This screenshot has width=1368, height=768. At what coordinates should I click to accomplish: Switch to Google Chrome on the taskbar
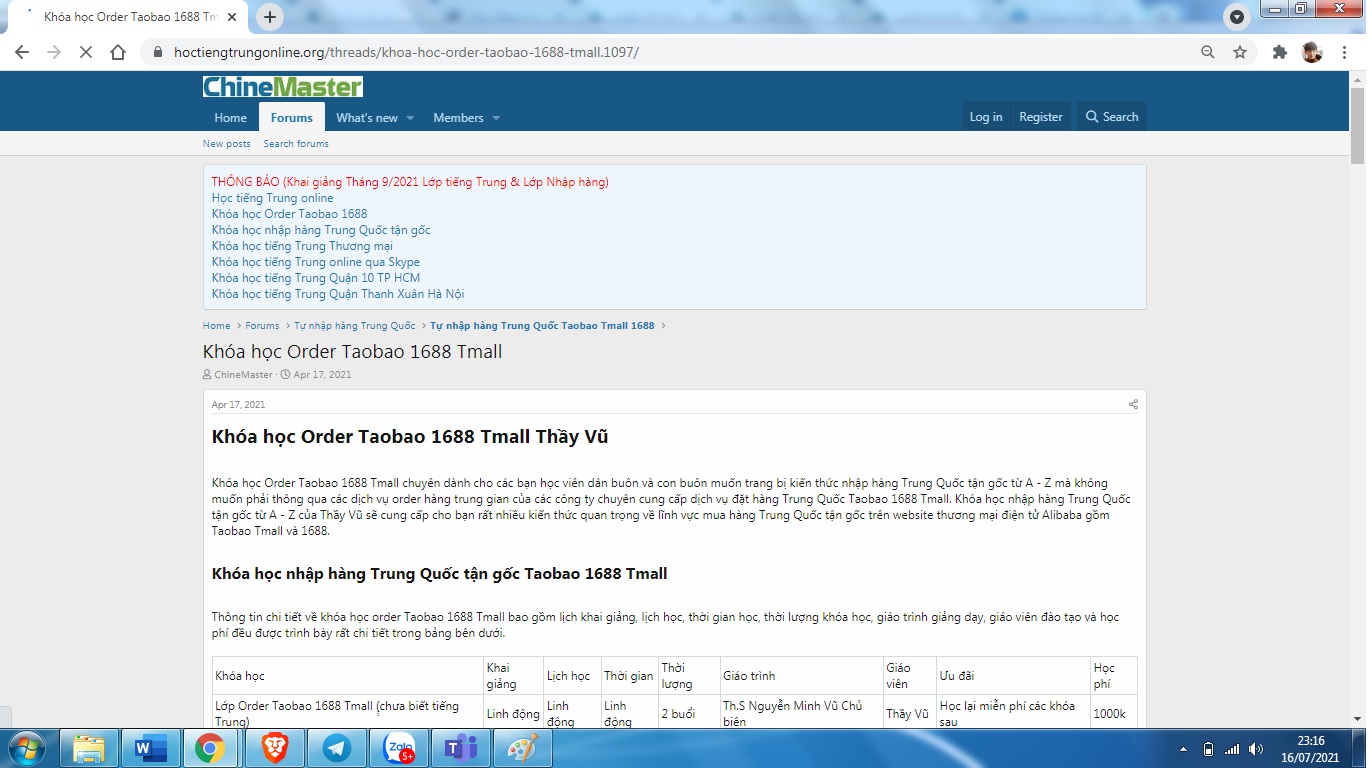(x=210, y=748)
